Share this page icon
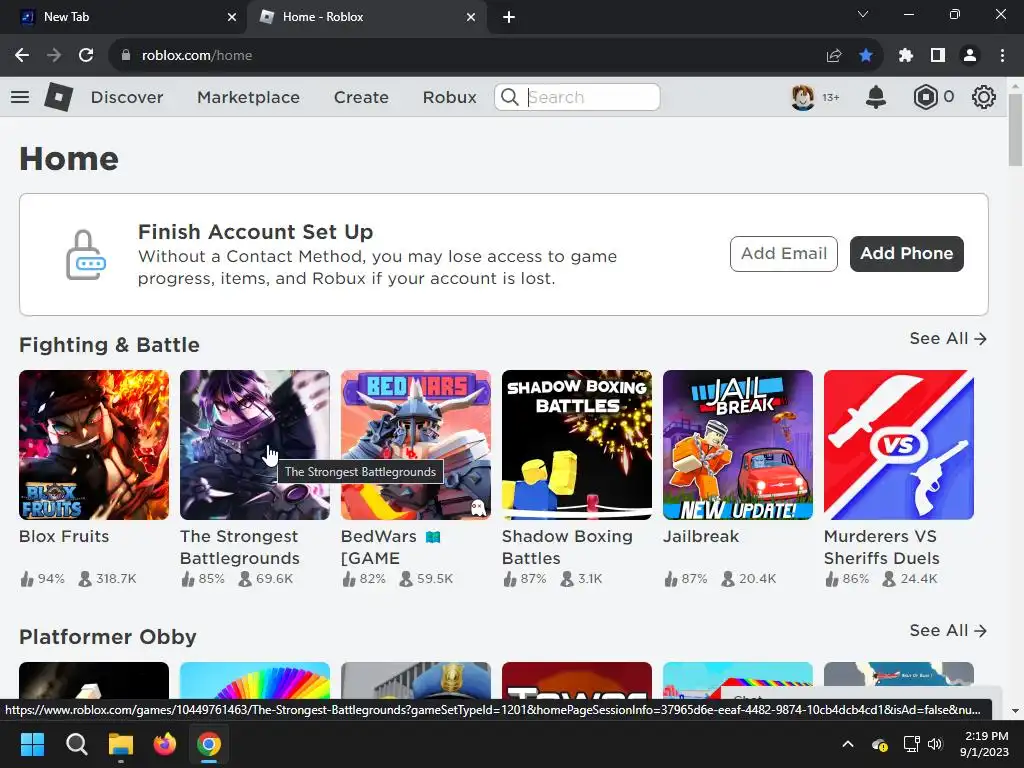 834,56
